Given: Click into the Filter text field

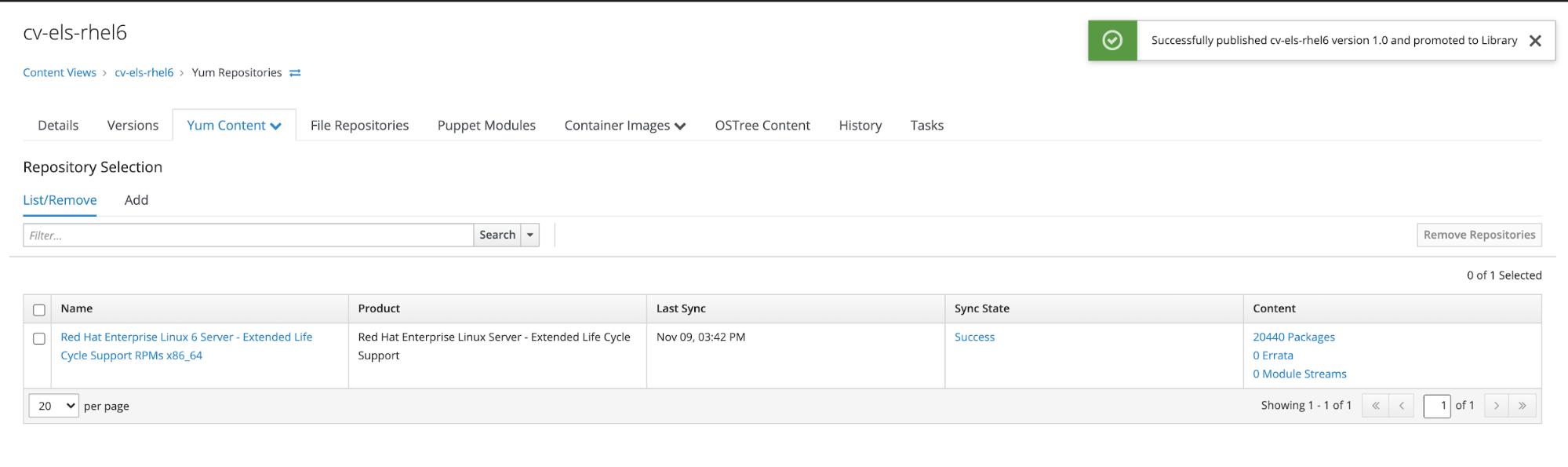Looking at the screenshot, I should click(248, 235).
